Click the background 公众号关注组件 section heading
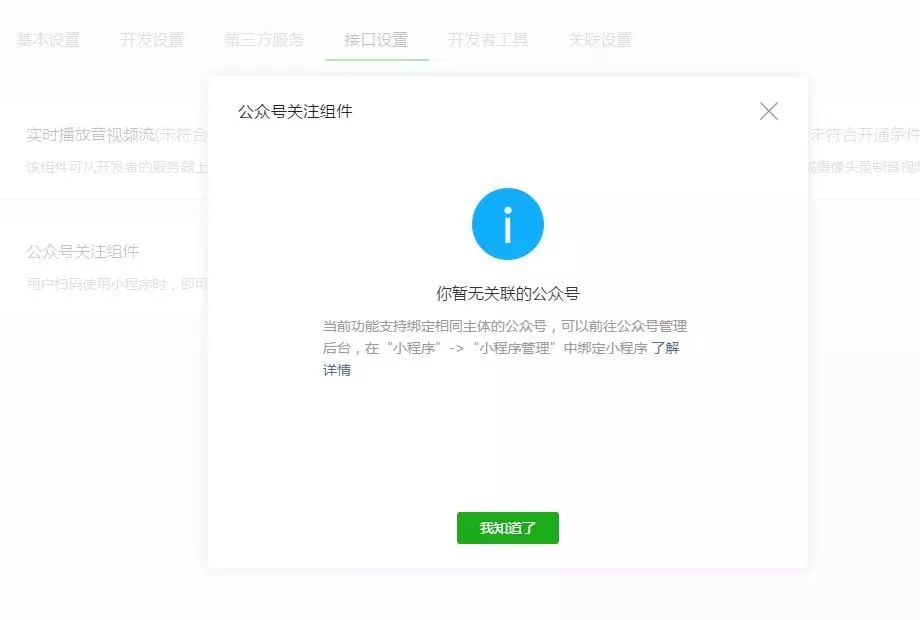 point(83,252)
